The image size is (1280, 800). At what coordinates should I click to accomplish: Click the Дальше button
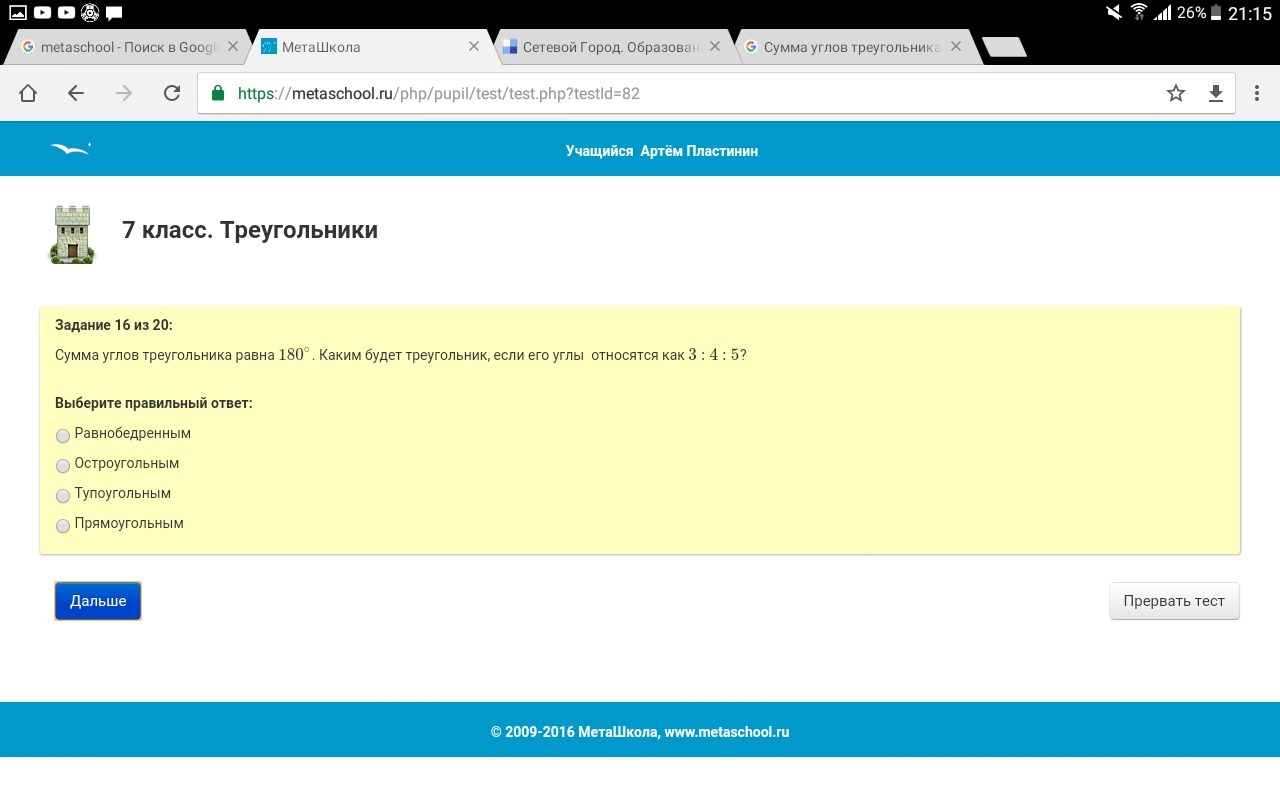[x=98, y=601]
